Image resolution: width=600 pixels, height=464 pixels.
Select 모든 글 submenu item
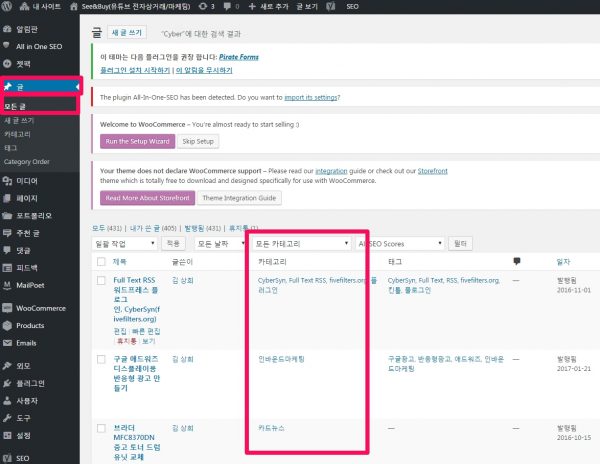tap(15, 107)
